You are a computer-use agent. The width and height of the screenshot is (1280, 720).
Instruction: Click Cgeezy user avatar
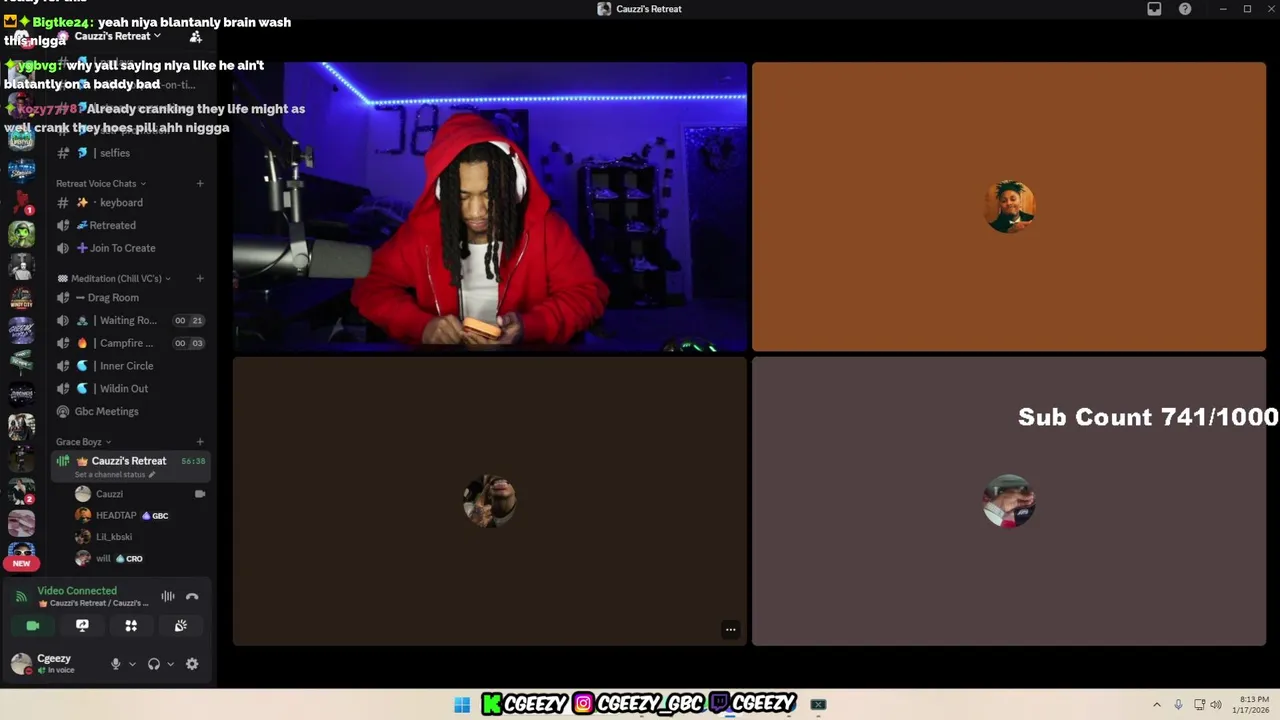pos(21,663)
